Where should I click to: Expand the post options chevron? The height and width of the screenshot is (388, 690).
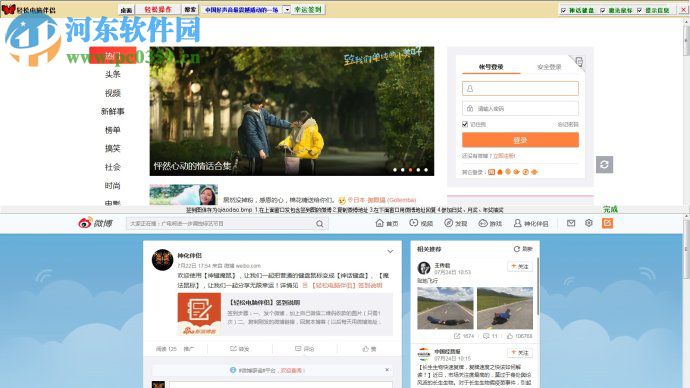point(390,252)
